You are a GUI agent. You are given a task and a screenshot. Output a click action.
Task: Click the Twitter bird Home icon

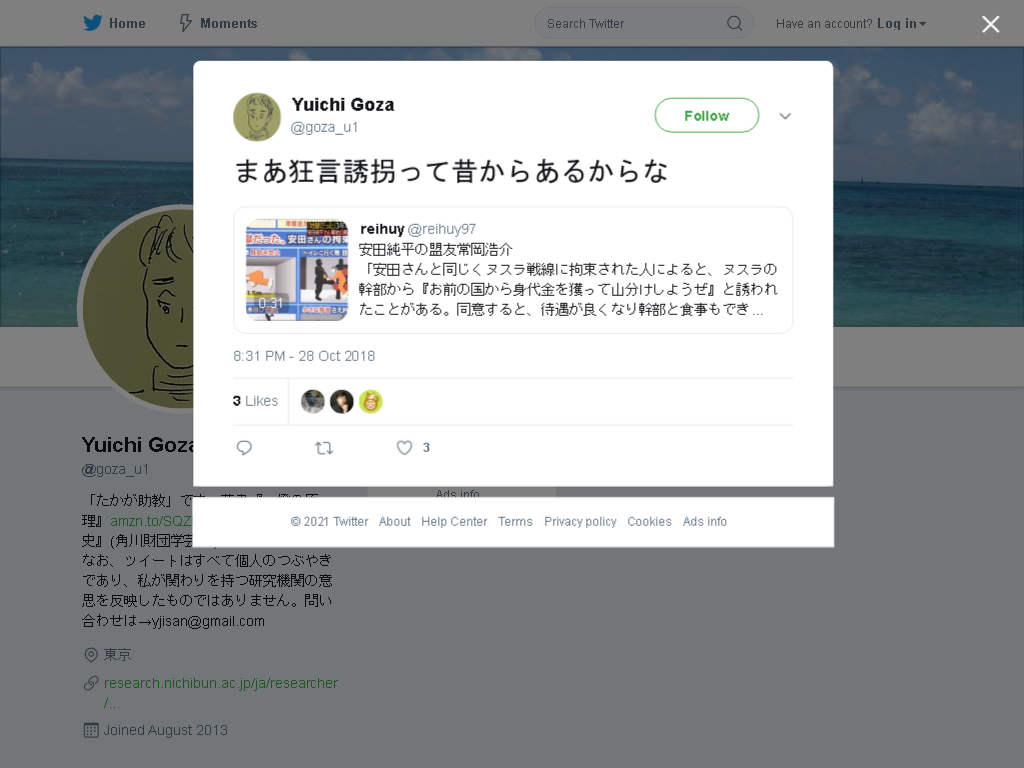[92, 23]
